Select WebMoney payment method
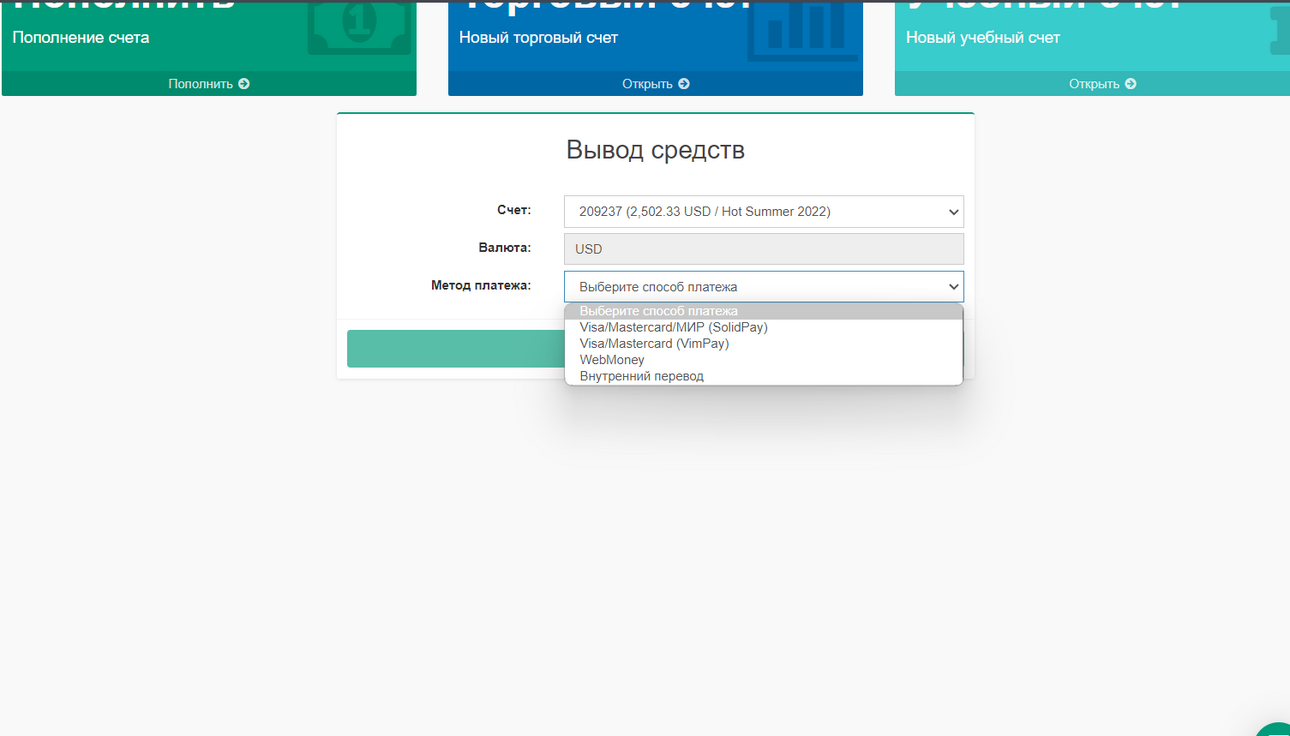The width and height of the screenshot is (1290, 736). pos(764,360)
